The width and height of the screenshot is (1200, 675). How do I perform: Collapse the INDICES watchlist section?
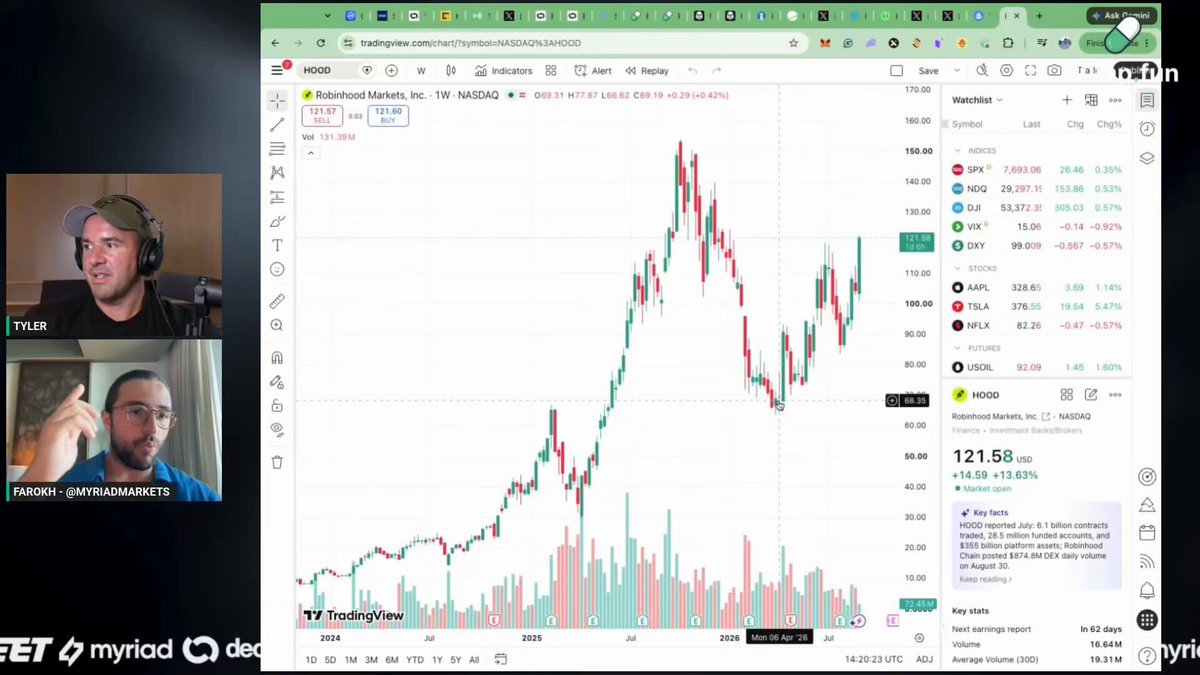tap(957, 151)
